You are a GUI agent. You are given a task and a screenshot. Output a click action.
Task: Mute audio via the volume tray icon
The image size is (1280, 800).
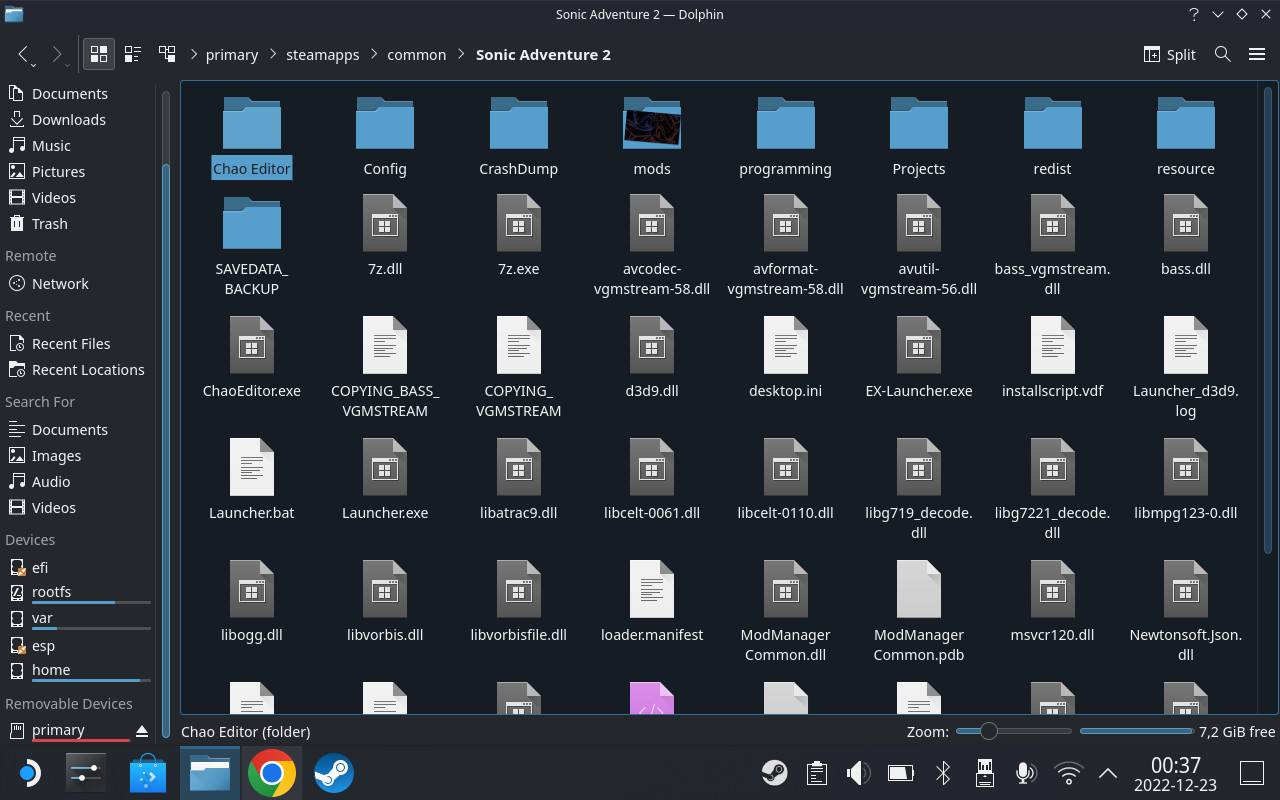pos(858,773)
